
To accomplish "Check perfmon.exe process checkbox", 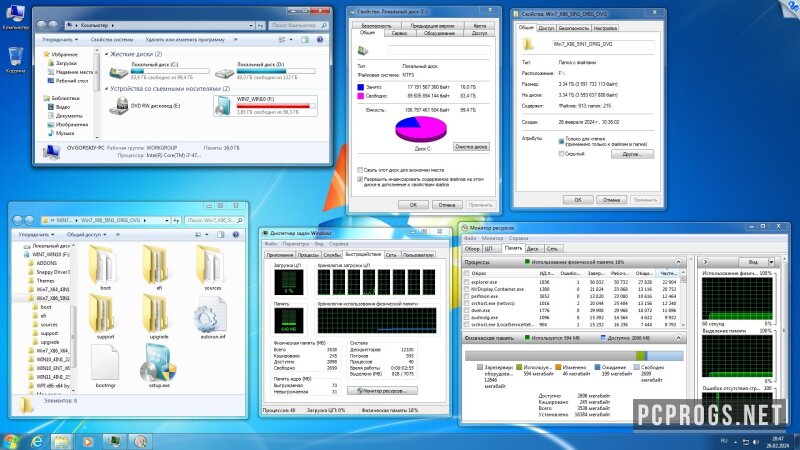I will (x=467, y=296).
